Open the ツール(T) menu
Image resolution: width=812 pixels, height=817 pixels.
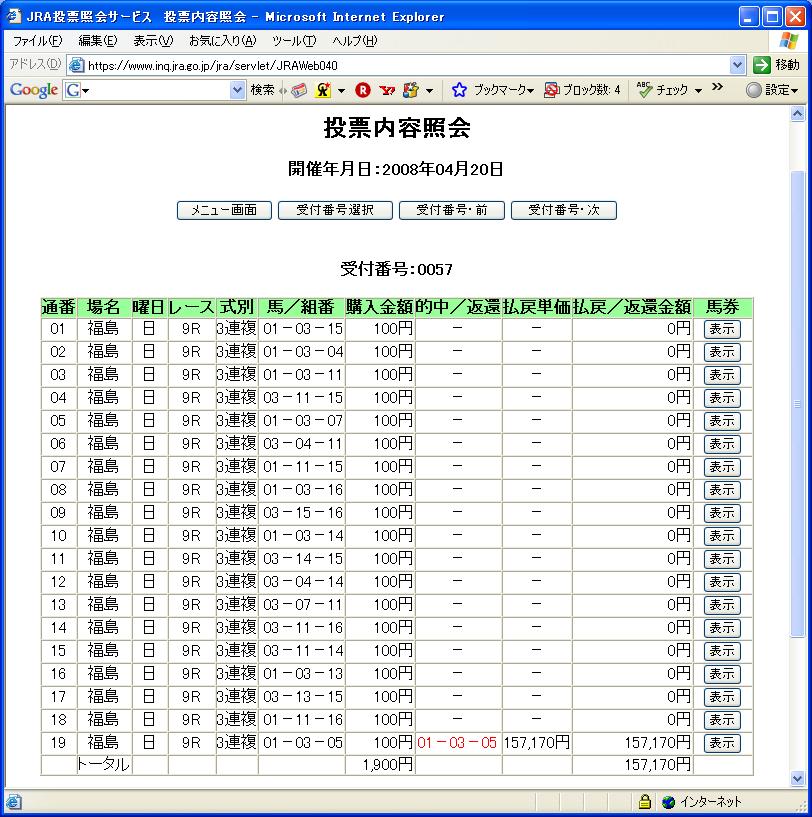pos(294,41)
